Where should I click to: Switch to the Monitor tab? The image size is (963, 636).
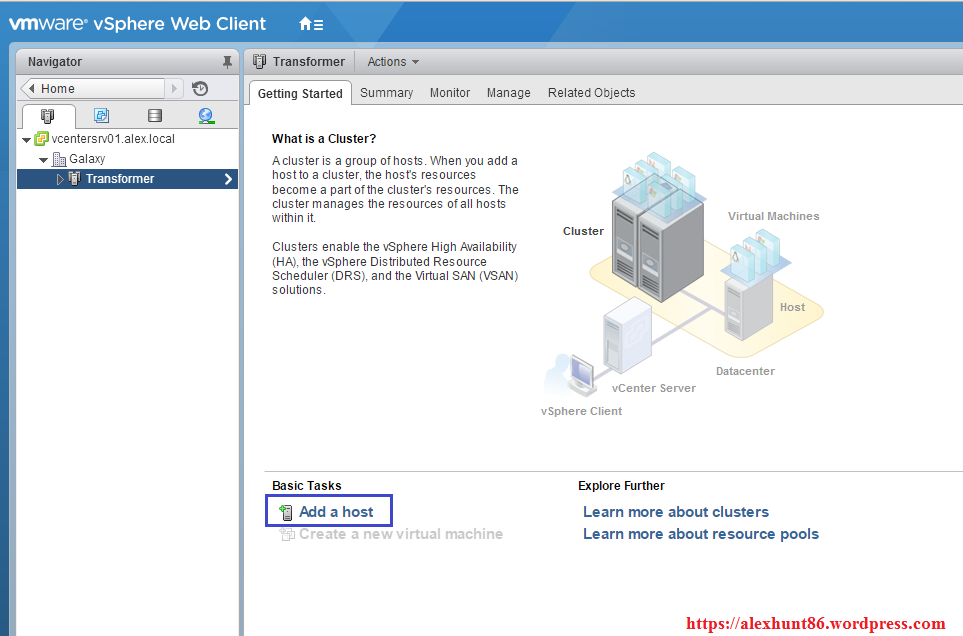click(450, 93)
